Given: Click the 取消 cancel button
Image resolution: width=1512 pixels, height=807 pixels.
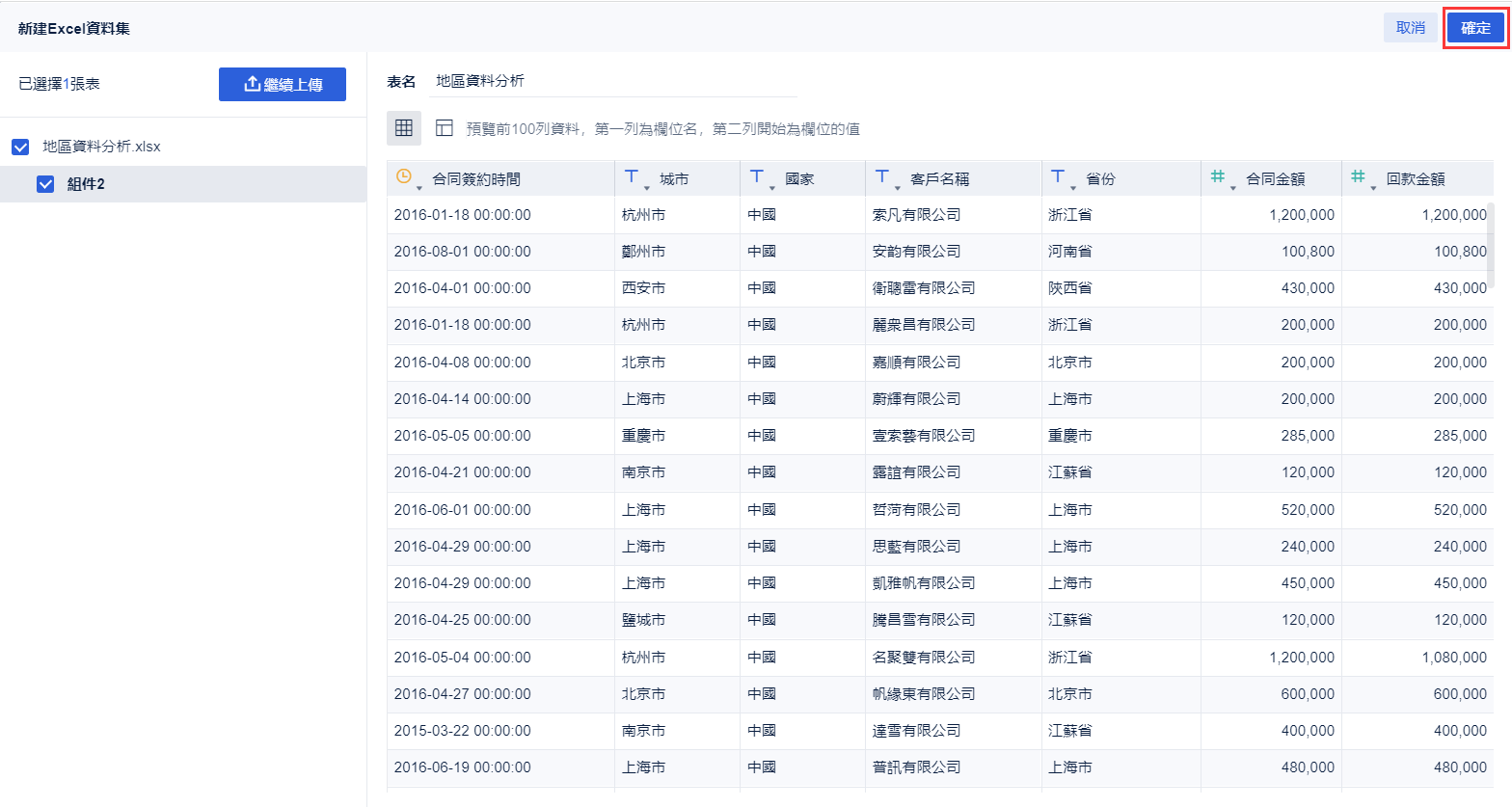Looking at the screenshot, I should coord(1411,28).
